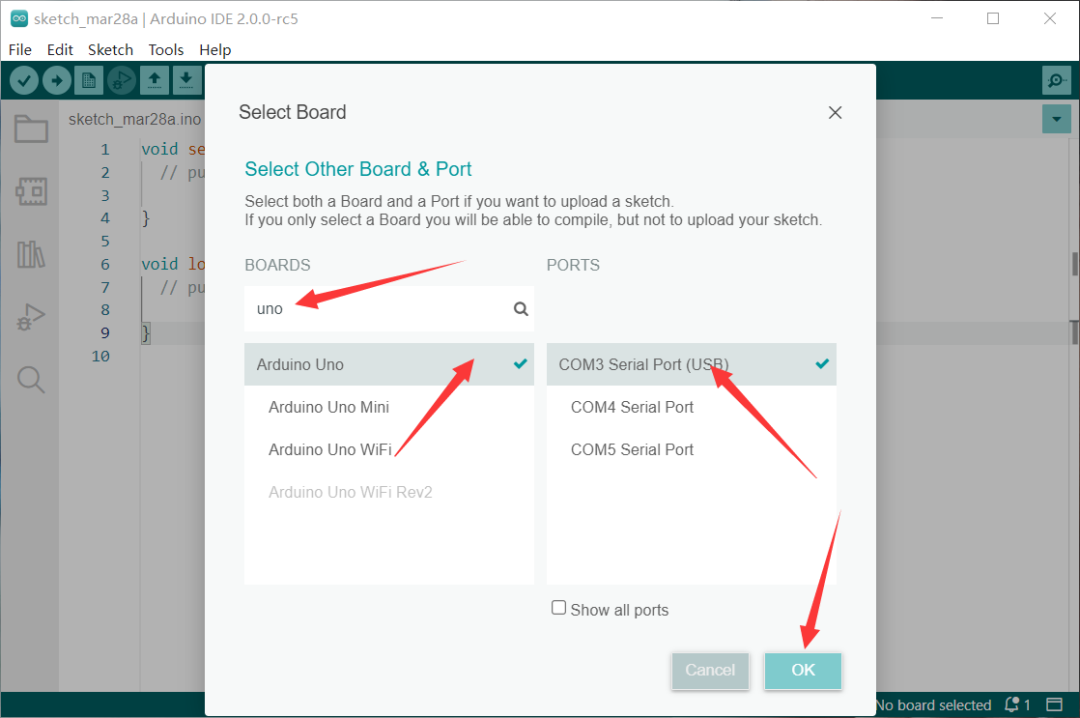Screen dimensions: 1080x718
Task: Open the Boards Manager sidebar icon
Action: pos(31,191)
